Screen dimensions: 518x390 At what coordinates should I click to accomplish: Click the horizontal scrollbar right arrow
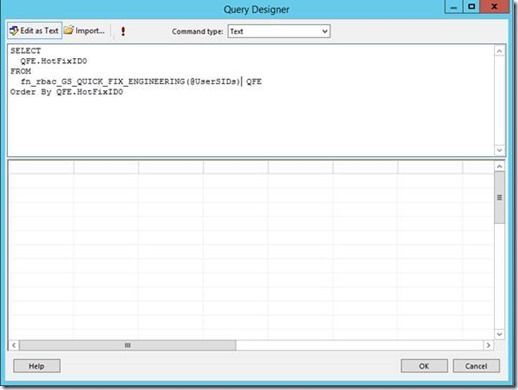pos(488,345)
